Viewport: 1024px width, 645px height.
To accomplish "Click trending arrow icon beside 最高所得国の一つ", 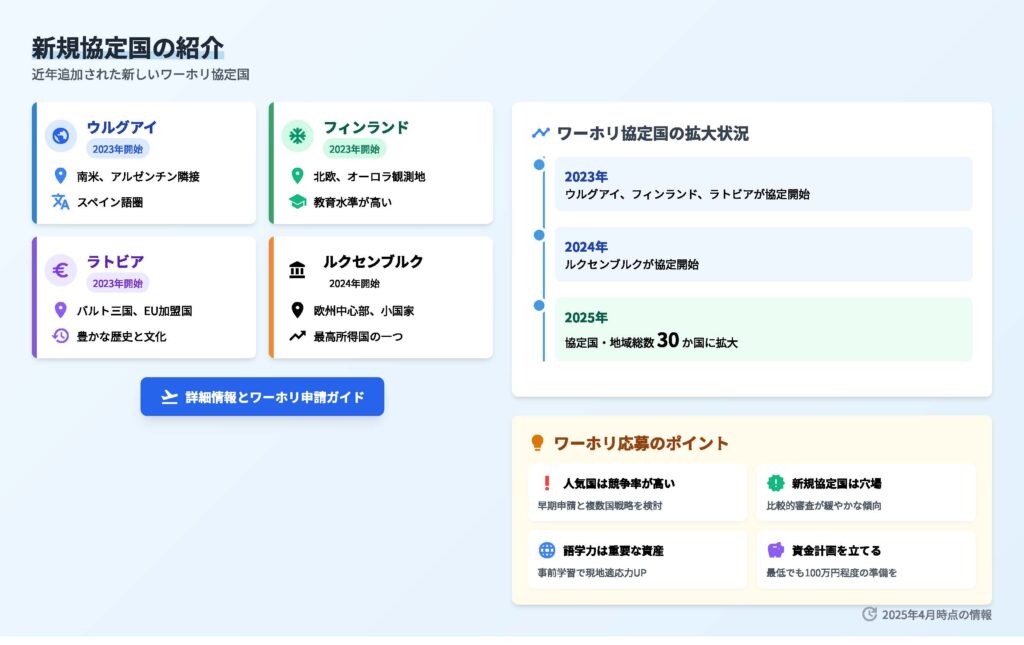I will pos(297,336).
